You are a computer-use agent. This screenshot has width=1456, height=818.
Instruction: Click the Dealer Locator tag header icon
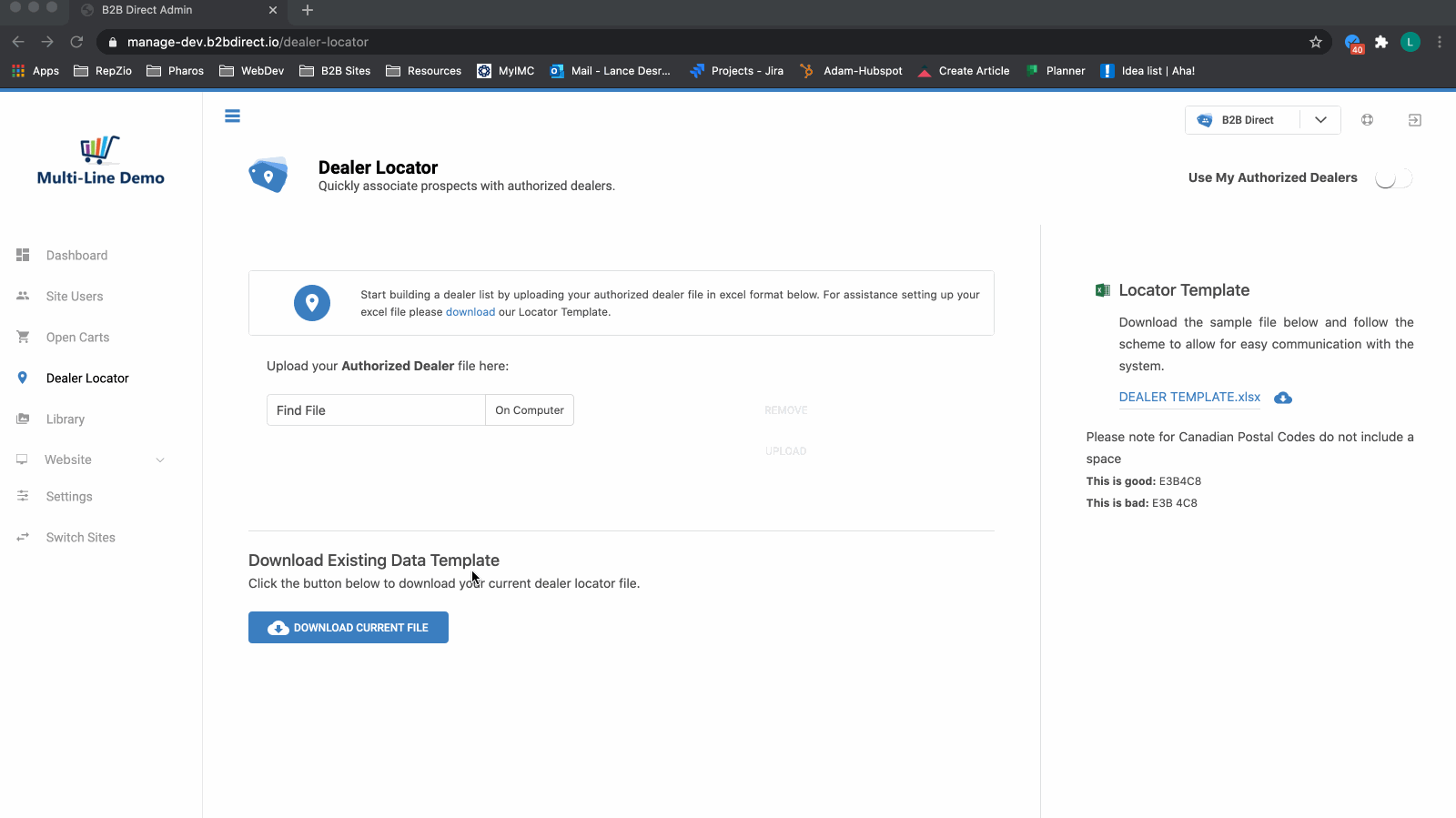pos(268,175)
